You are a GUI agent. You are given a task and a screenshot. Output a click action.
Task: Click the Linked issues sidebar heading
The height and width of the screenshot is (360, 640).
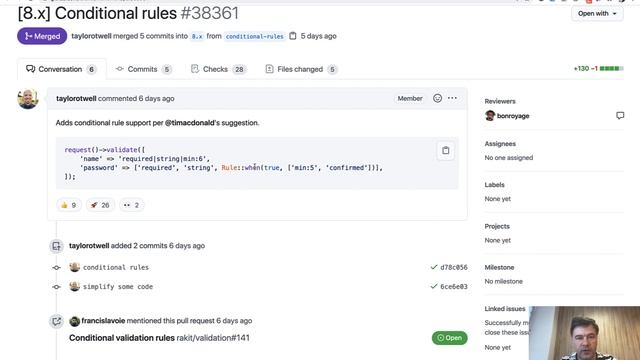point(505,309)
